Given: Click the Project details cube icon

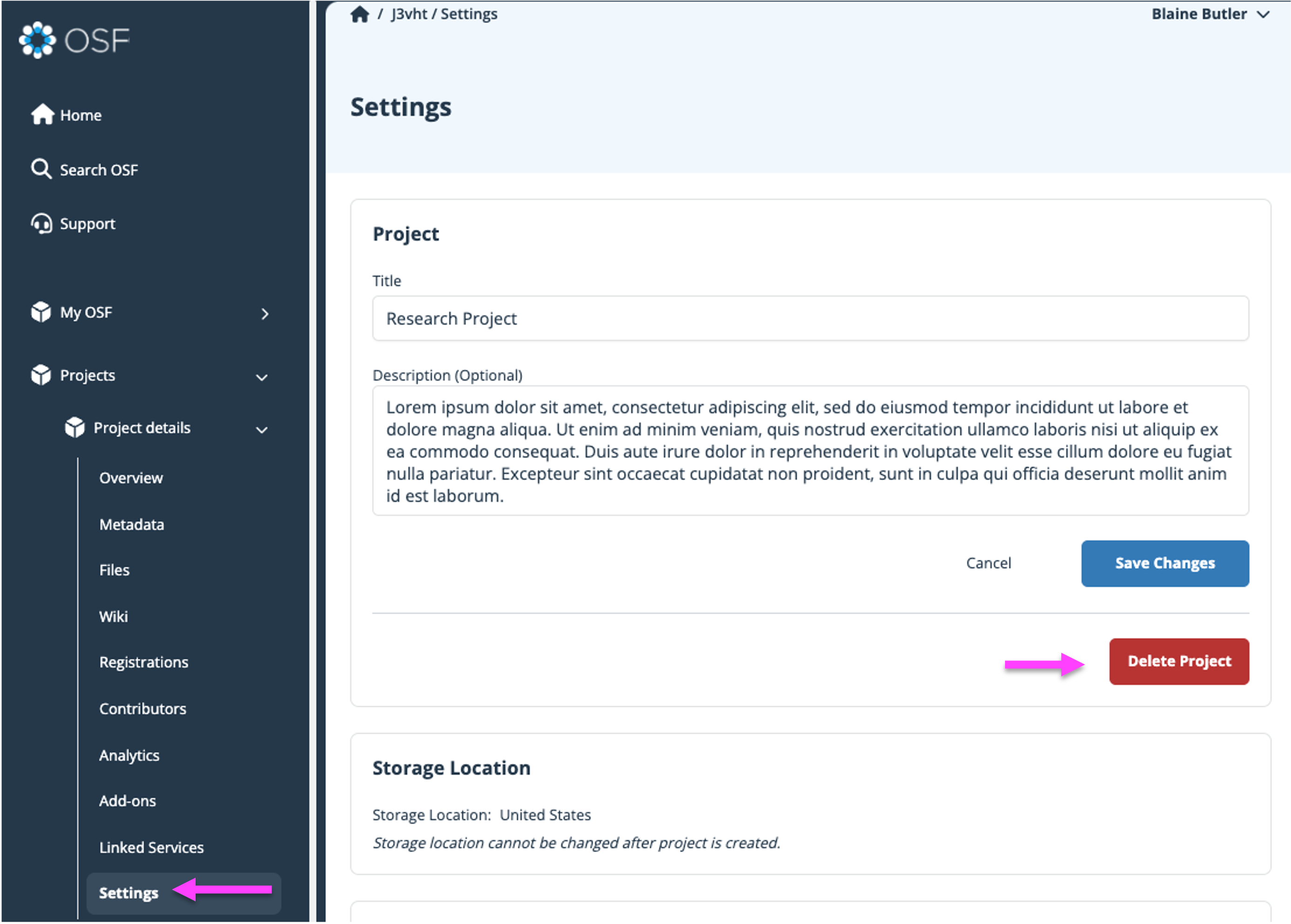Looking at the screenshot, I should coord(75,427).
